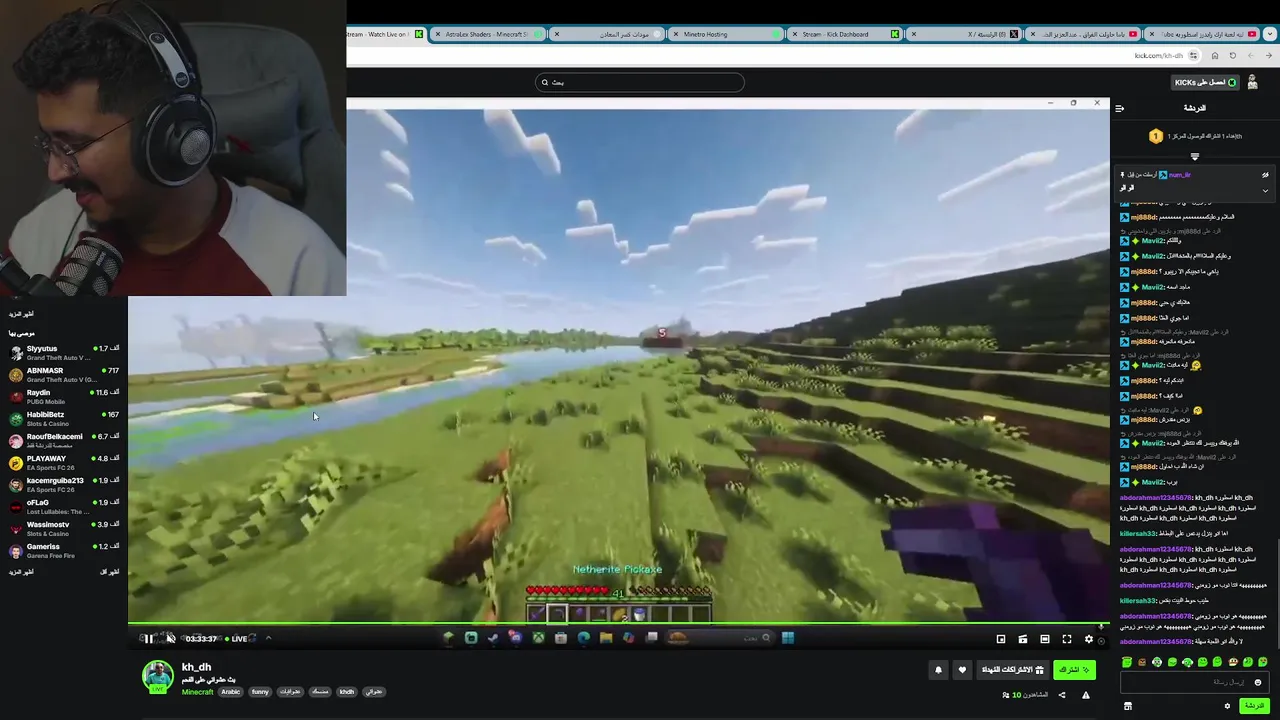This screenshot has height=720, width=1280.
Task: Expand the gift leaderboard arrow
Action: 1194,157
